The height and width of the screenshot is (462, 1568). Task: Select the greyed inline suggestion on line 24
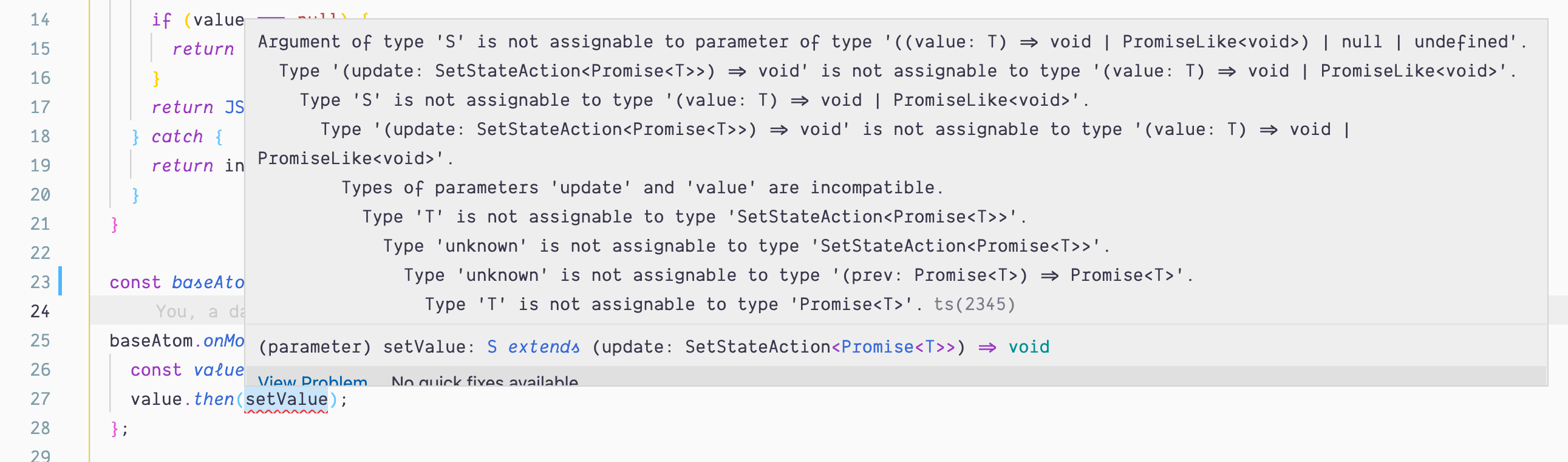(195, 311)
